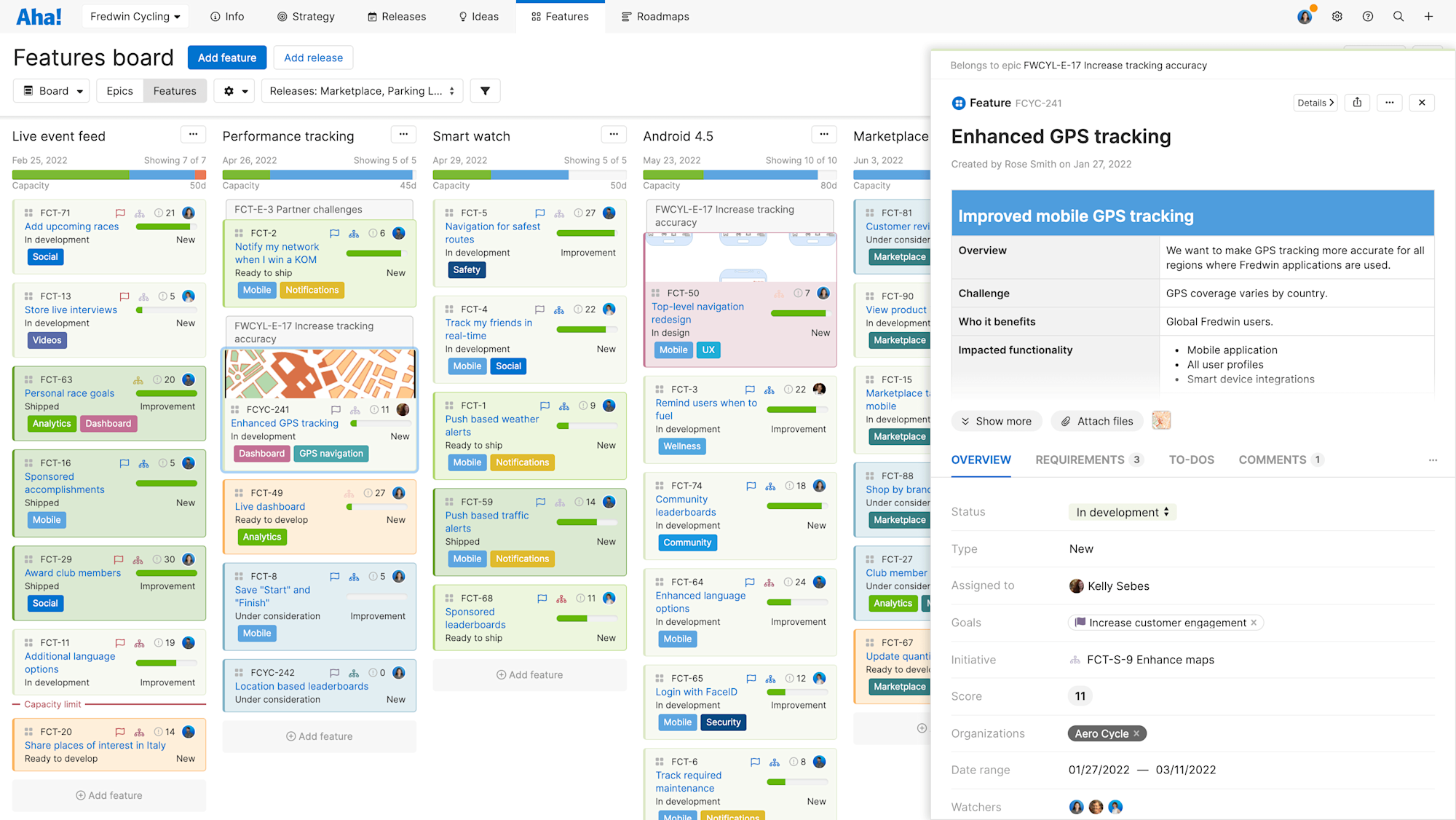Image resolution: width=1456 pixels, height=820 pixels.
Task: Open the help question mark icon
Action: 1368,16
